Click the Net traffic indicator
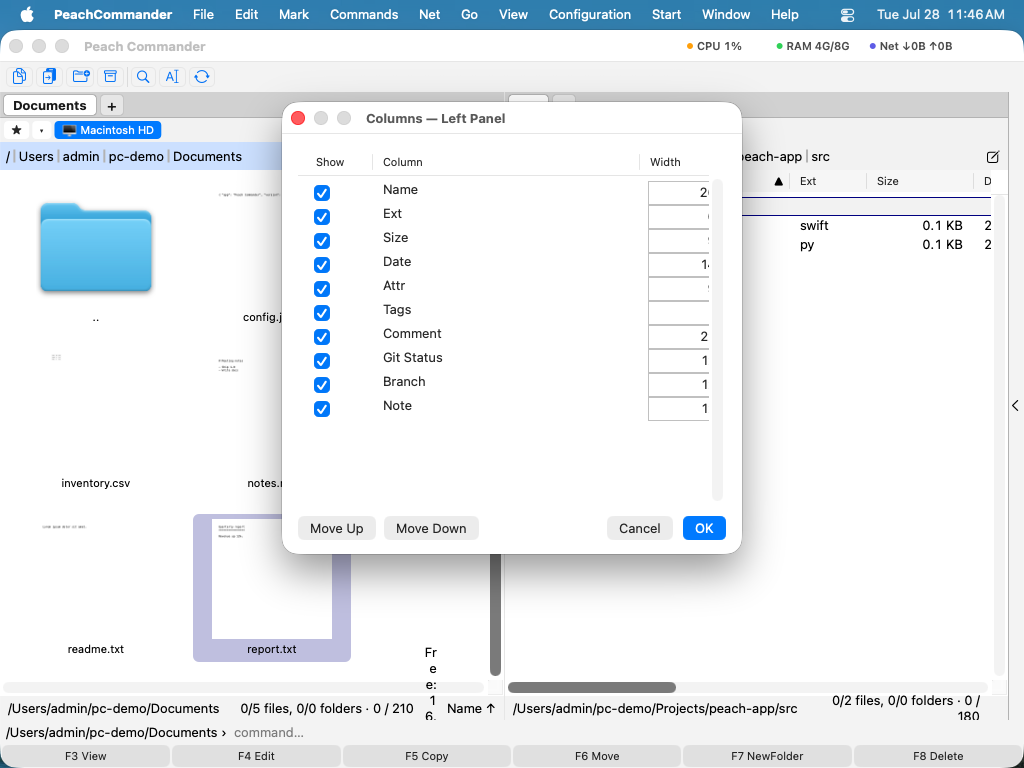The image size is (1024, 768). pos(910,46)
